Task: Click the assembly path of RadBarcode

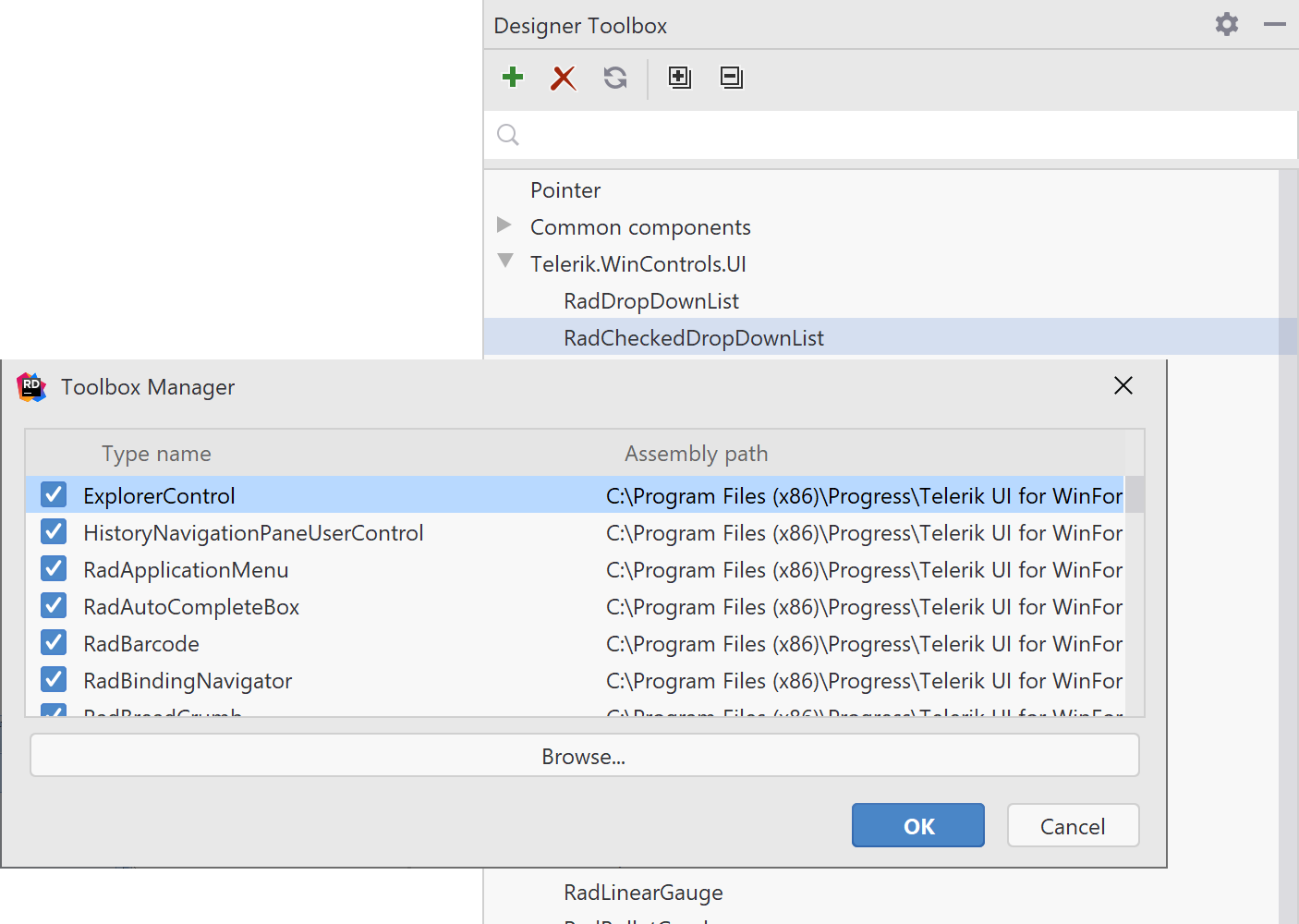Action: click(864, 644)
